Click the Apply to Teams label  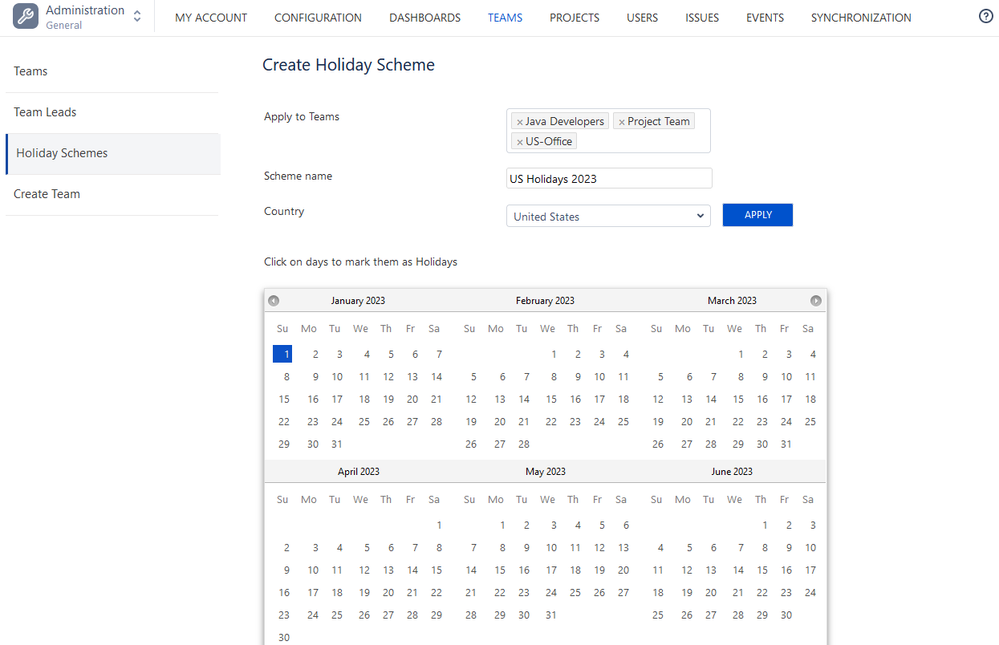click(x=301, y=117)
